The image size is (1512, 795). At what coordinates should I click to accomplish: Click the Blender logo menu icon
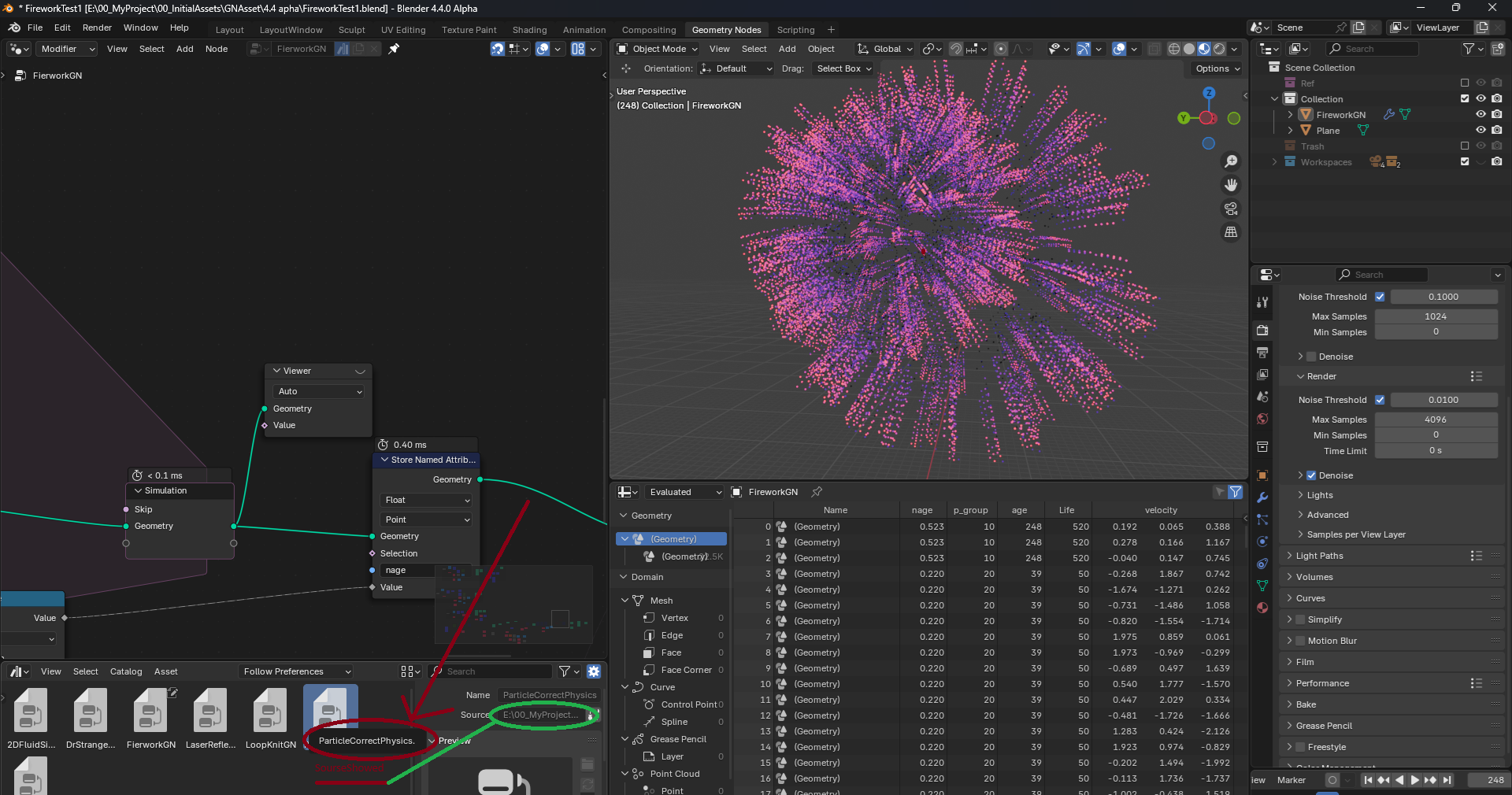coord(14,28)
